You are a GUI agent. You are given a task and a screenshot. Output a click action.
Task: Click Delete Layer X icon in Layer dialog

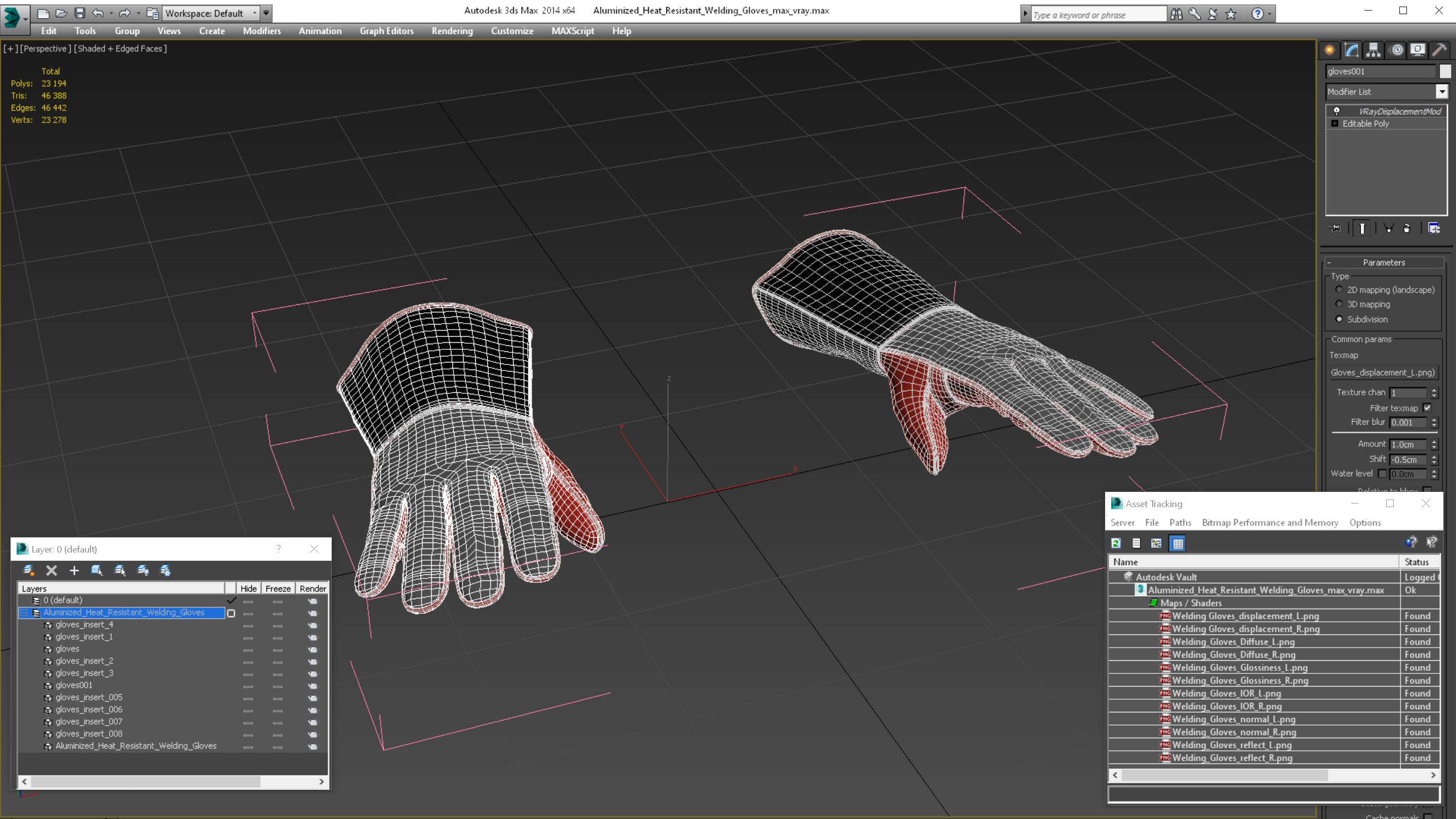point(52,570)
